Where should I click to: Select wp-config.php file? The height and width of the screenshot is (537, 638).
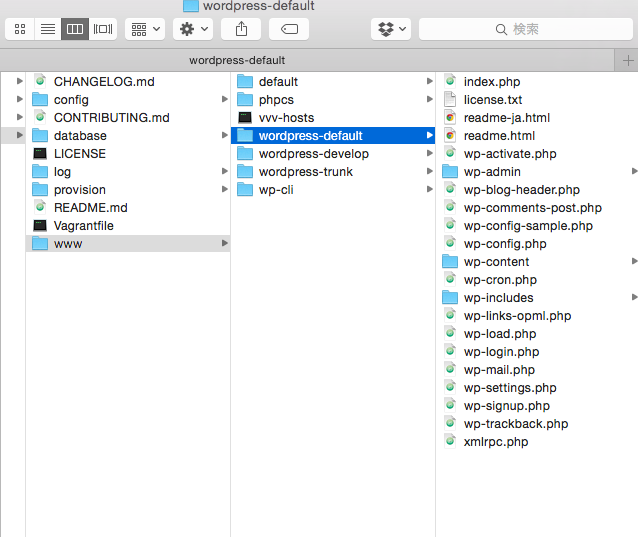[537, 244]
